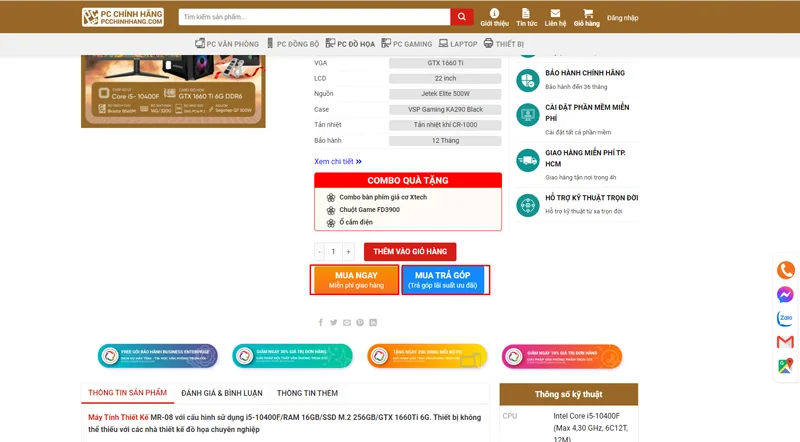Click the red search magnifier button
This screenshot has width=800, height=442.
(461, 17)
